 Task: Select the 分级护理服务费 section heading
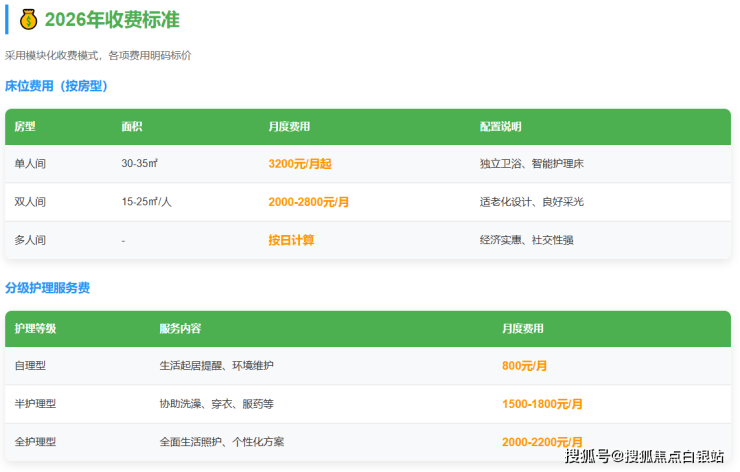tap(47, 288)
